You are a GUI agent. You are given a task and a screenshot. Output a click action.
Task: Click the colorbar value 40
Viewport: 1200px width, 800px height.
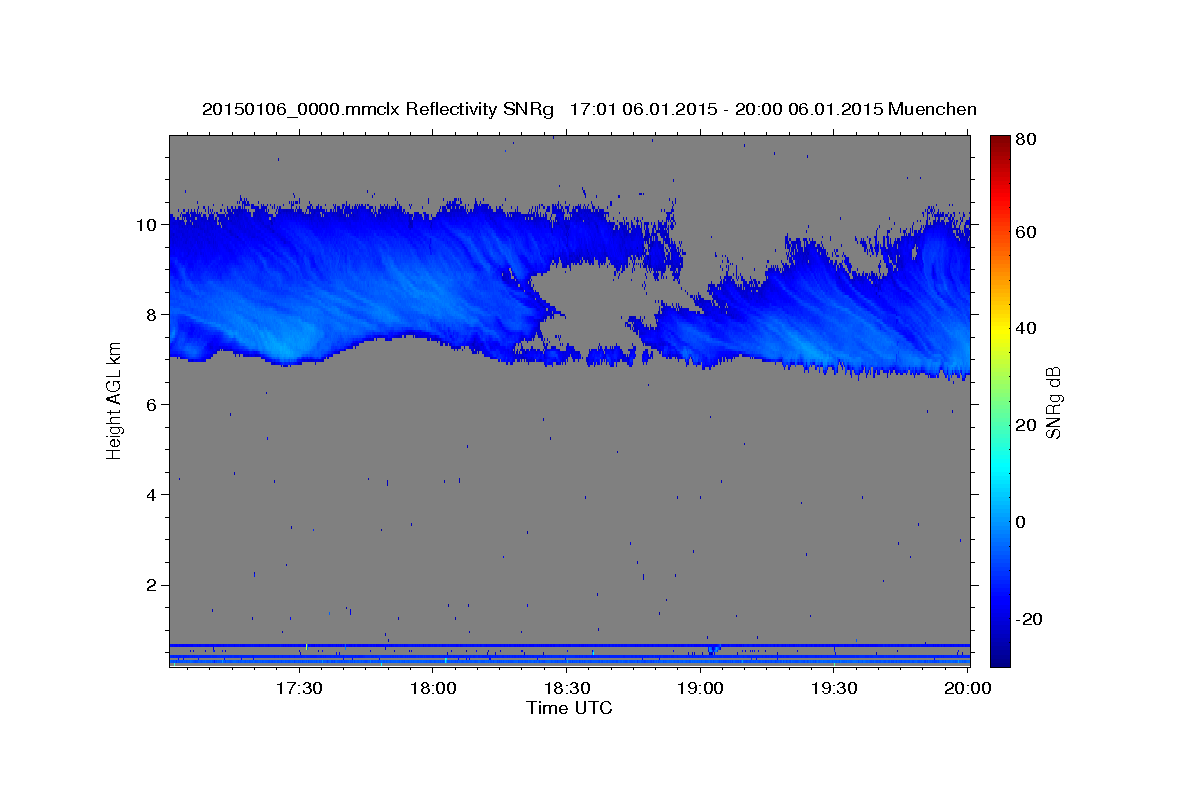click(1025, 328)
